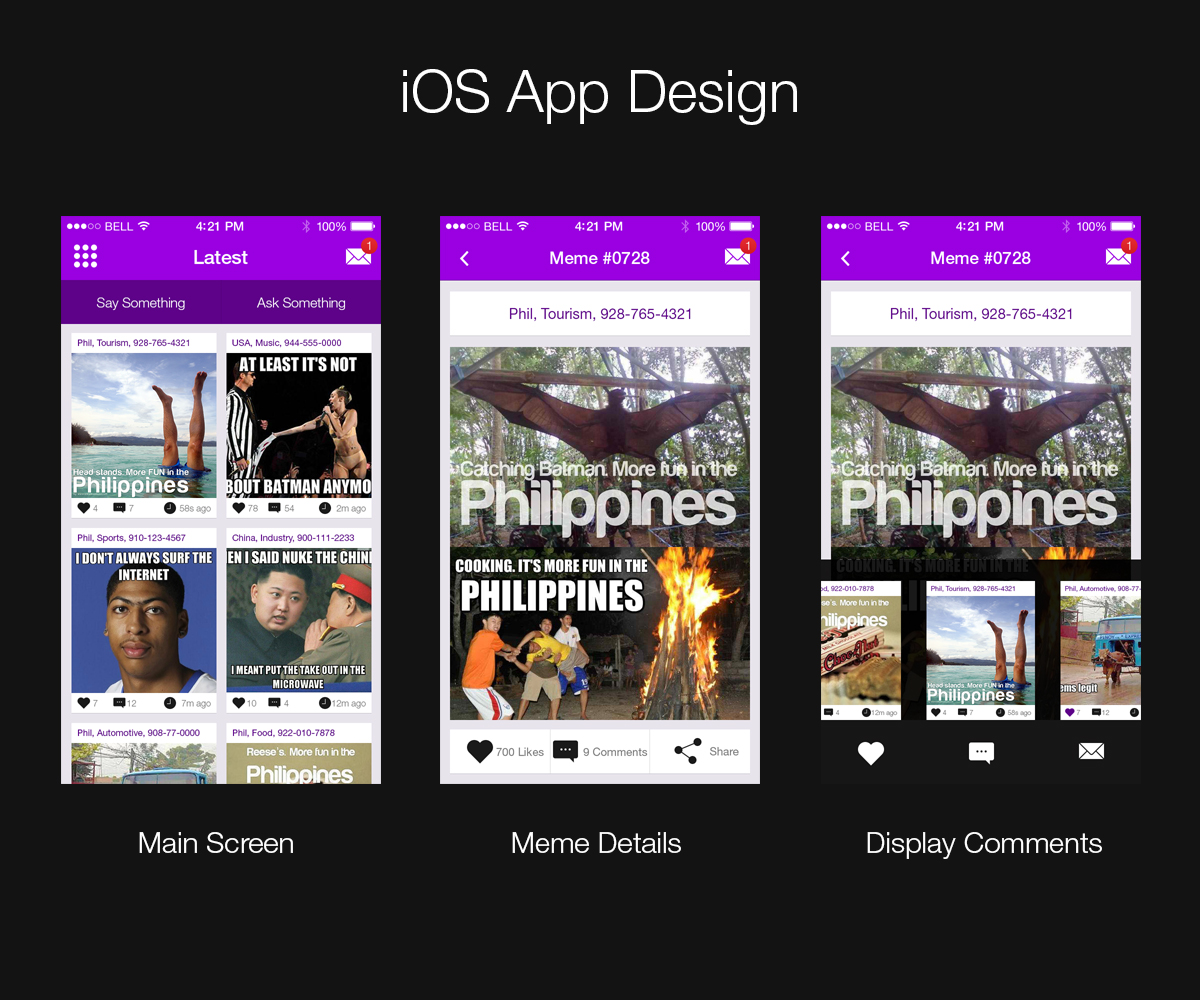The width and height of the screenshot is (1200, 1000).
Task: Toggle the heart under the 'I don't always surf' meme
Action: (x=83, y=703)
